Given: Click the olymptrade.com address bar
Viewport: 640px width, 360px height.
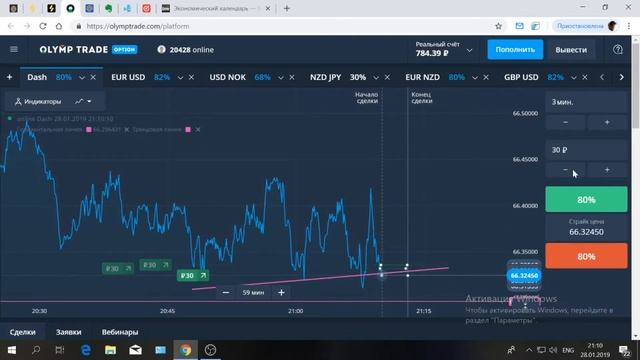Looking at the screenshot, I should click(x=286, y=26).
